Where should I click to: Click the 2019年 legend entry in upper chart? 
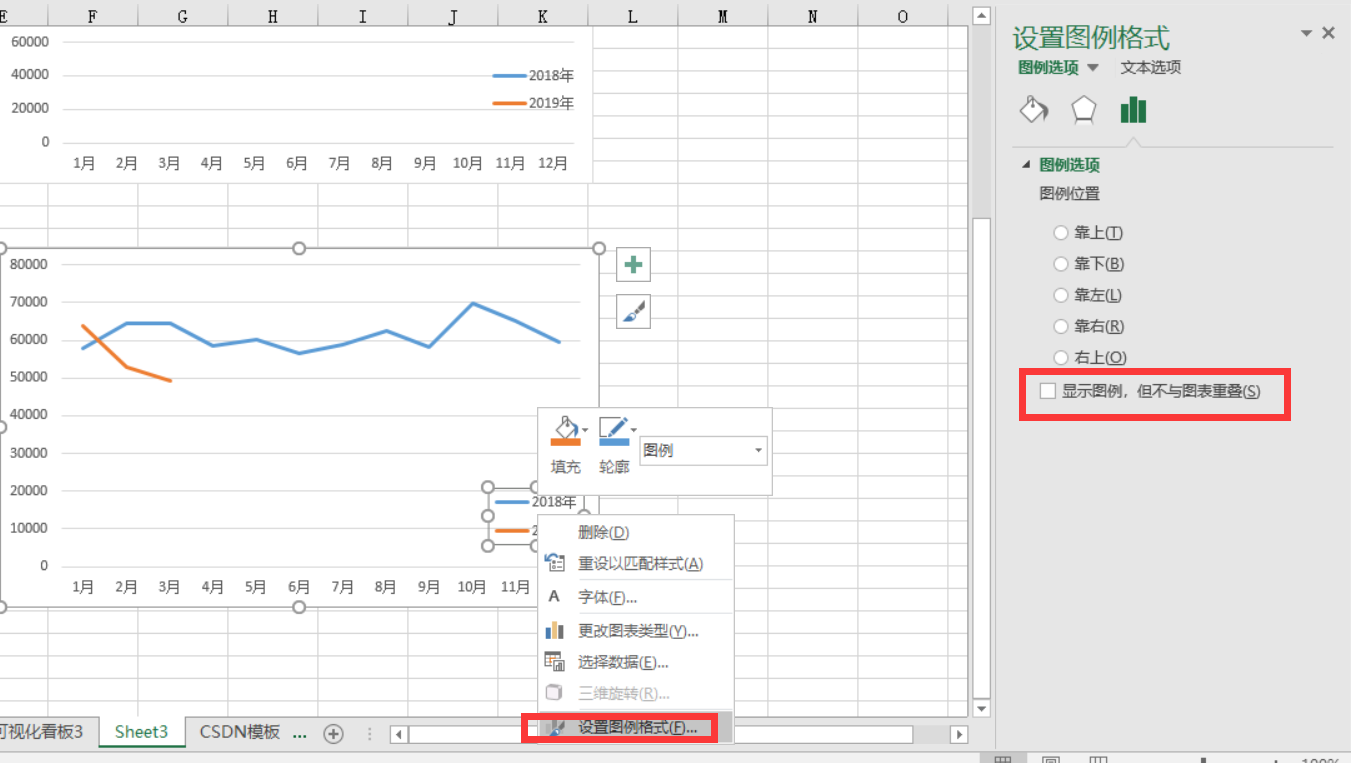(x=534, y=103)
